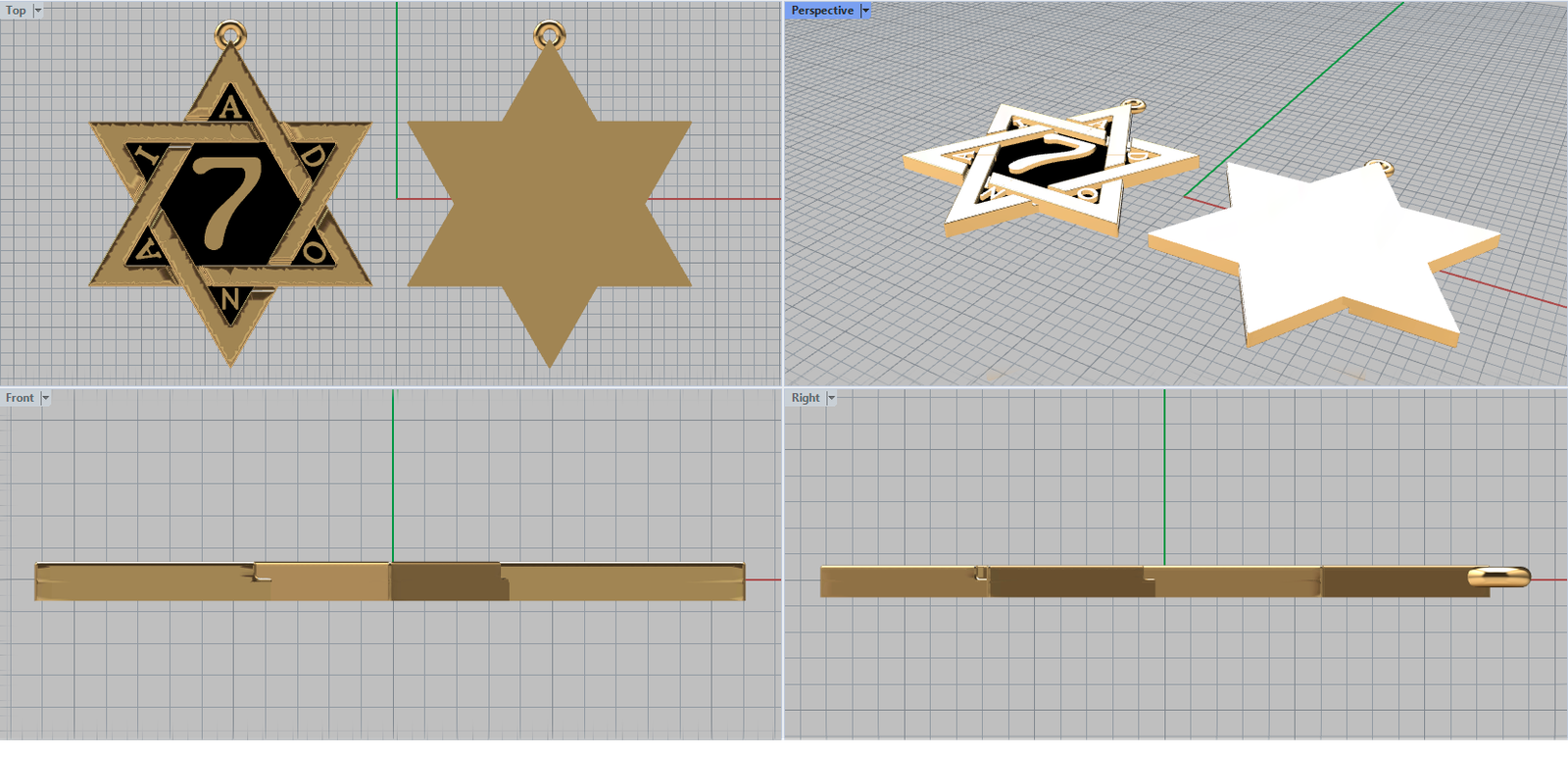The height and width of the screenshot is (757, 1568).
Task: Select the bail ring on the plain star in Top view
Action: [549, 36]
